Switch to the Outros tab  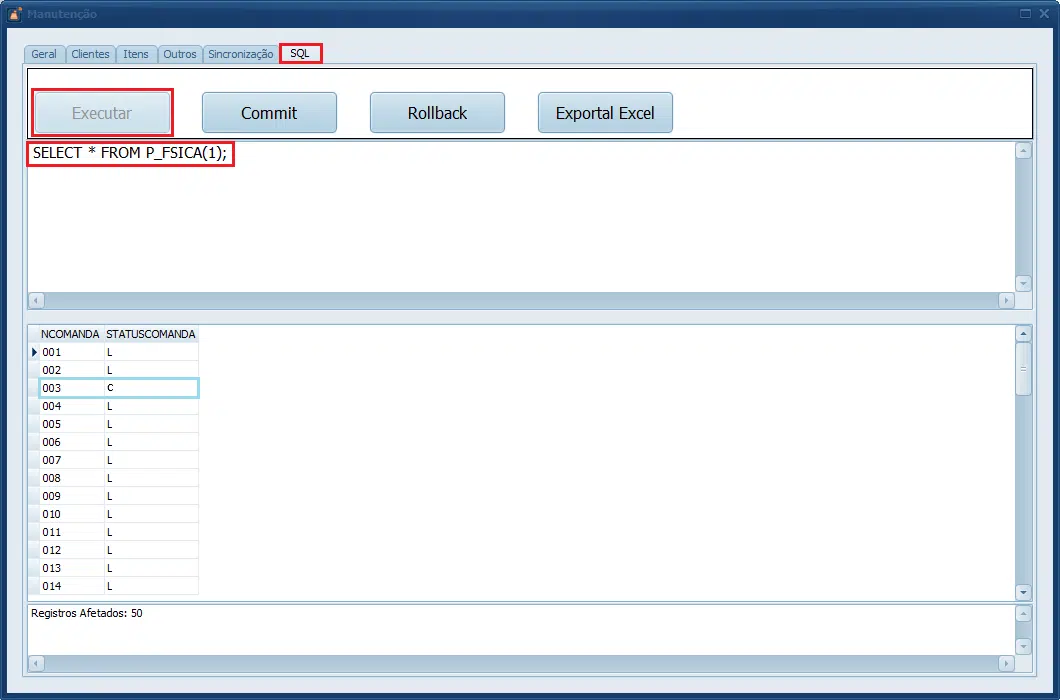click(x=180, y=54)
